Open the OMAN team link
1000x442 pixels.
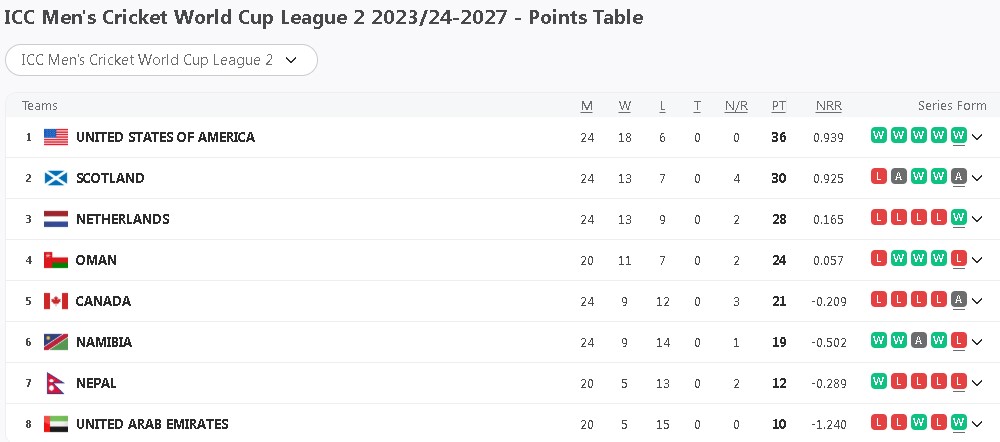[x=96, y=260]
